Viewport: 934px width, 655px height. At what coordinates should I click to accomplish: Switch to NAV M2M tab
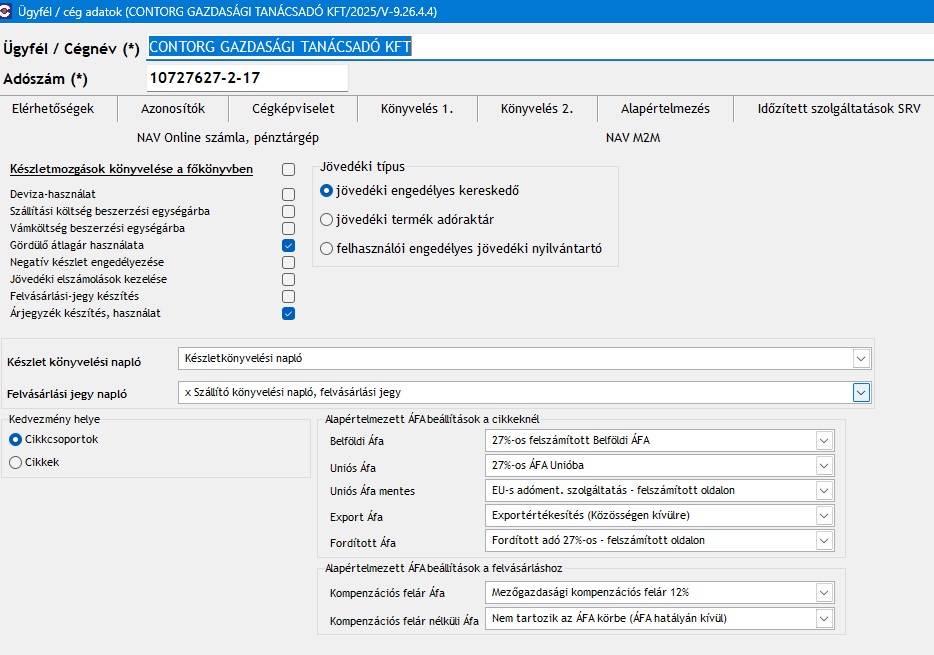(633, 138)
